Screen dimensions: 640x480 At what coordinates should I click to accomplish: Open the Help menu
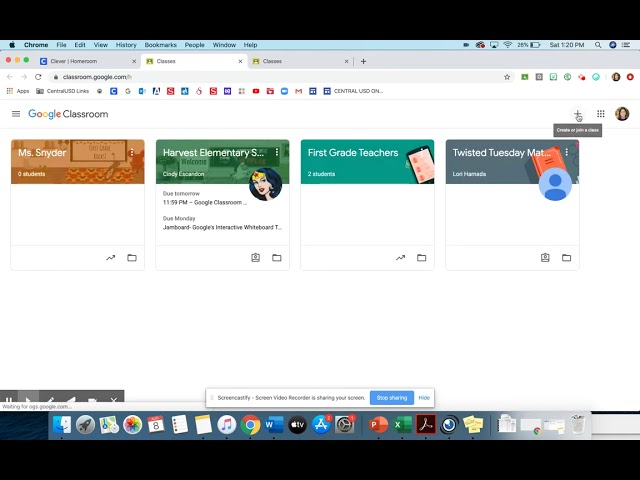coord(250,45)
